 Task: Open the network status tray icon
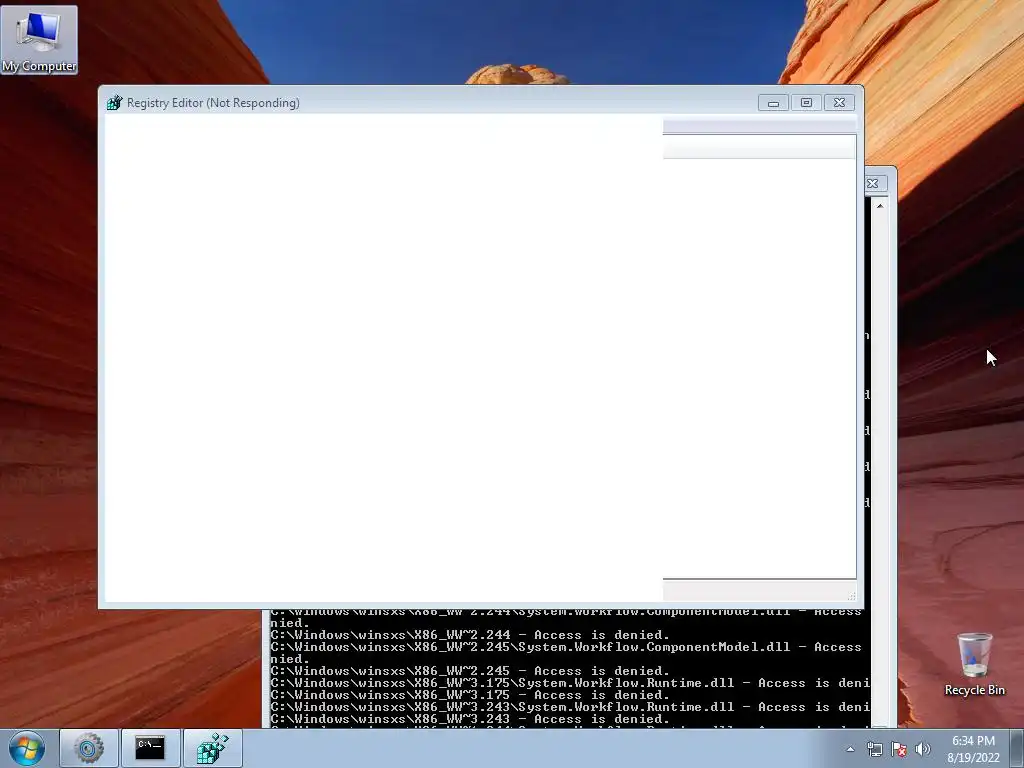(x=874, y=749)
